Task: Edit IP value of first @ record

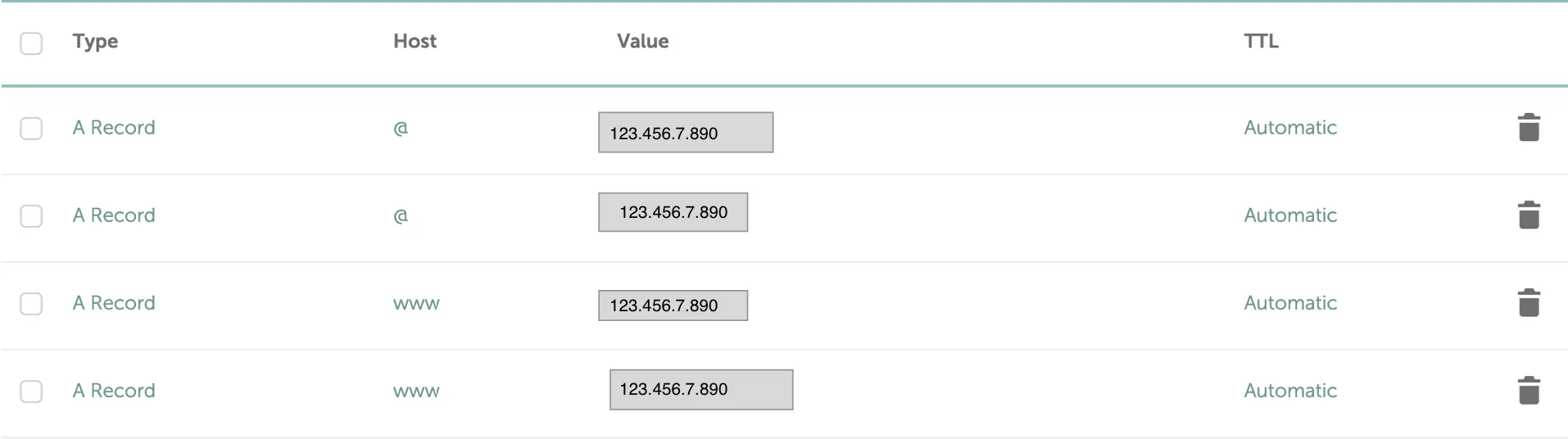Action: coord(685,133)
